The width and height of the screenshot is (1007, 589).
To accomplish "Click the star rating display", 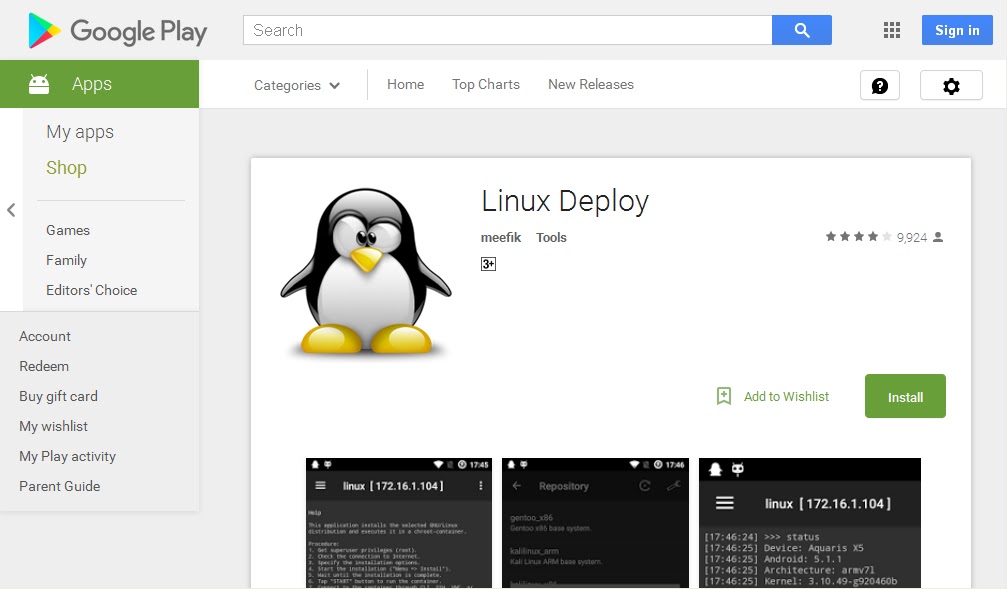I will point(859,237).
